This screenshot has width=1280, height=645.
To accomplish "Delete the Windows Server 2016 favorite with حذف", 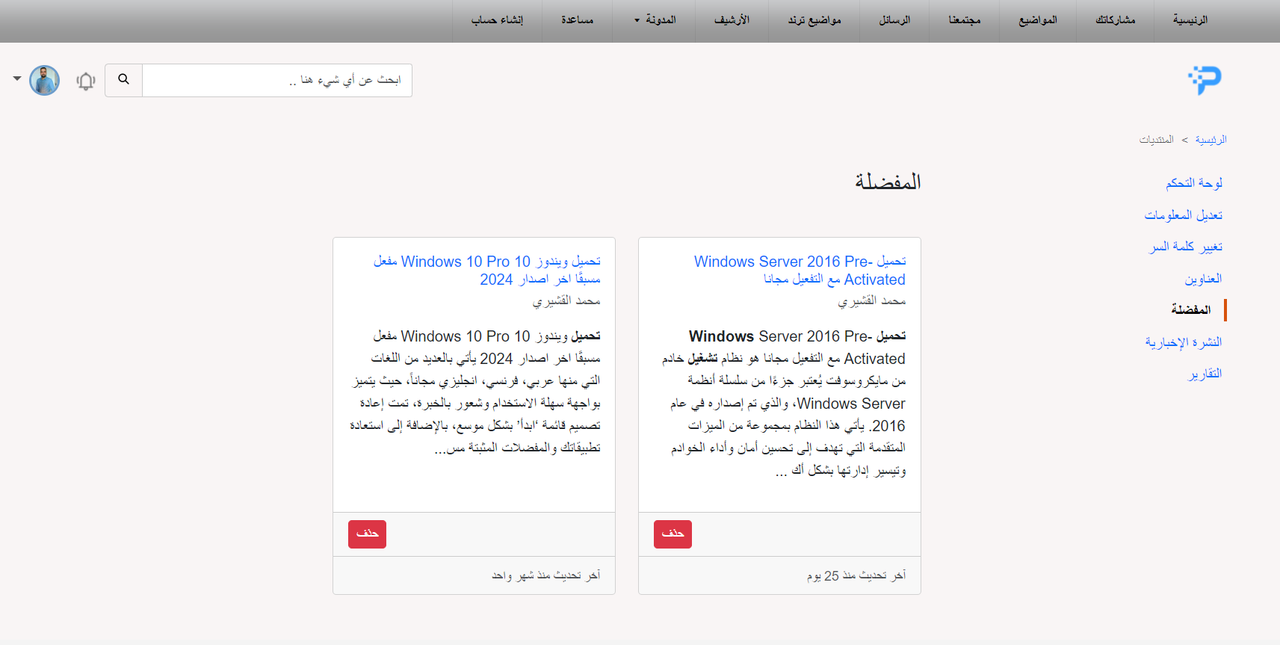I will click(673, 534).
